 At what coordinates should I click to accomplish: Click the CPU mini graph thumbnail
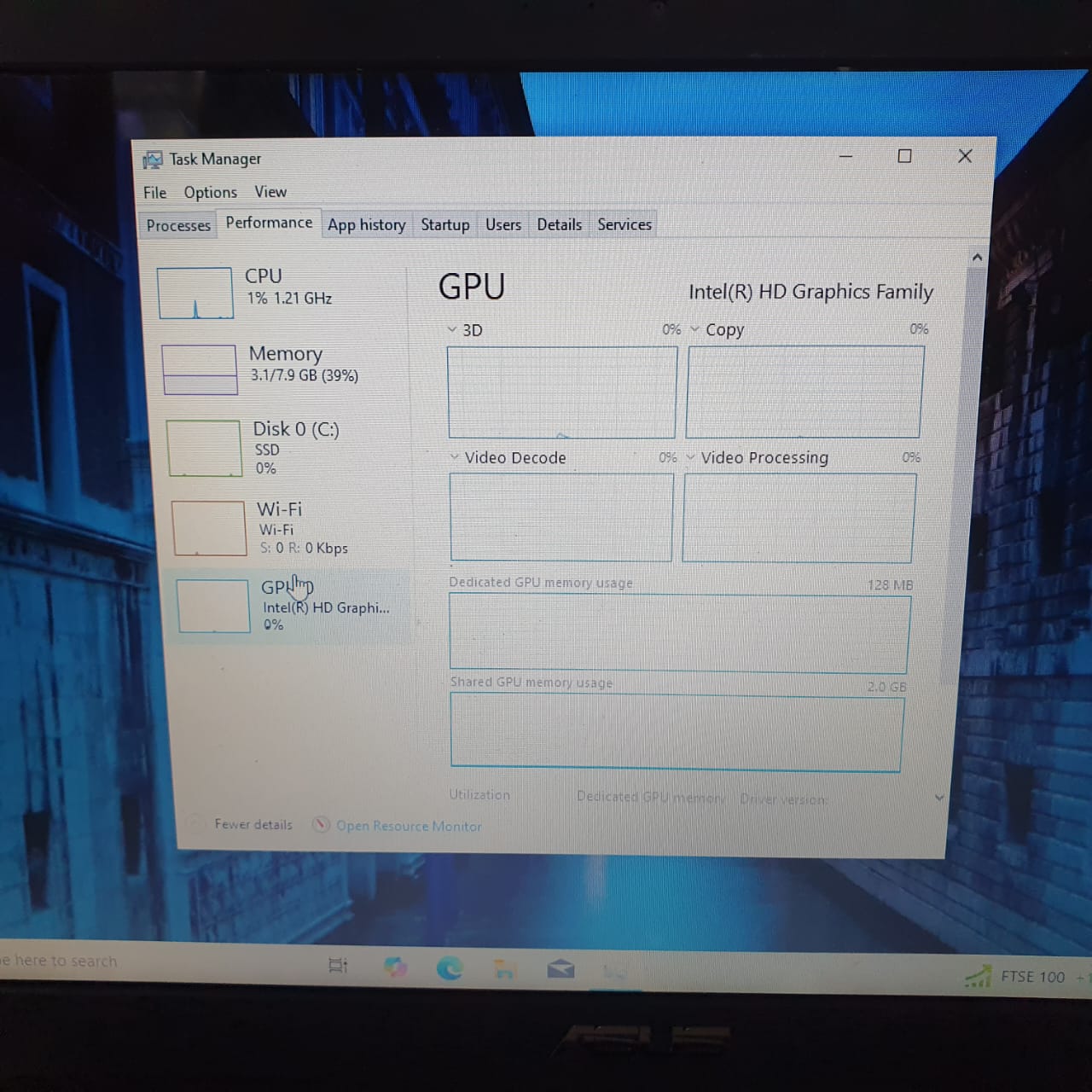(195, 293)
